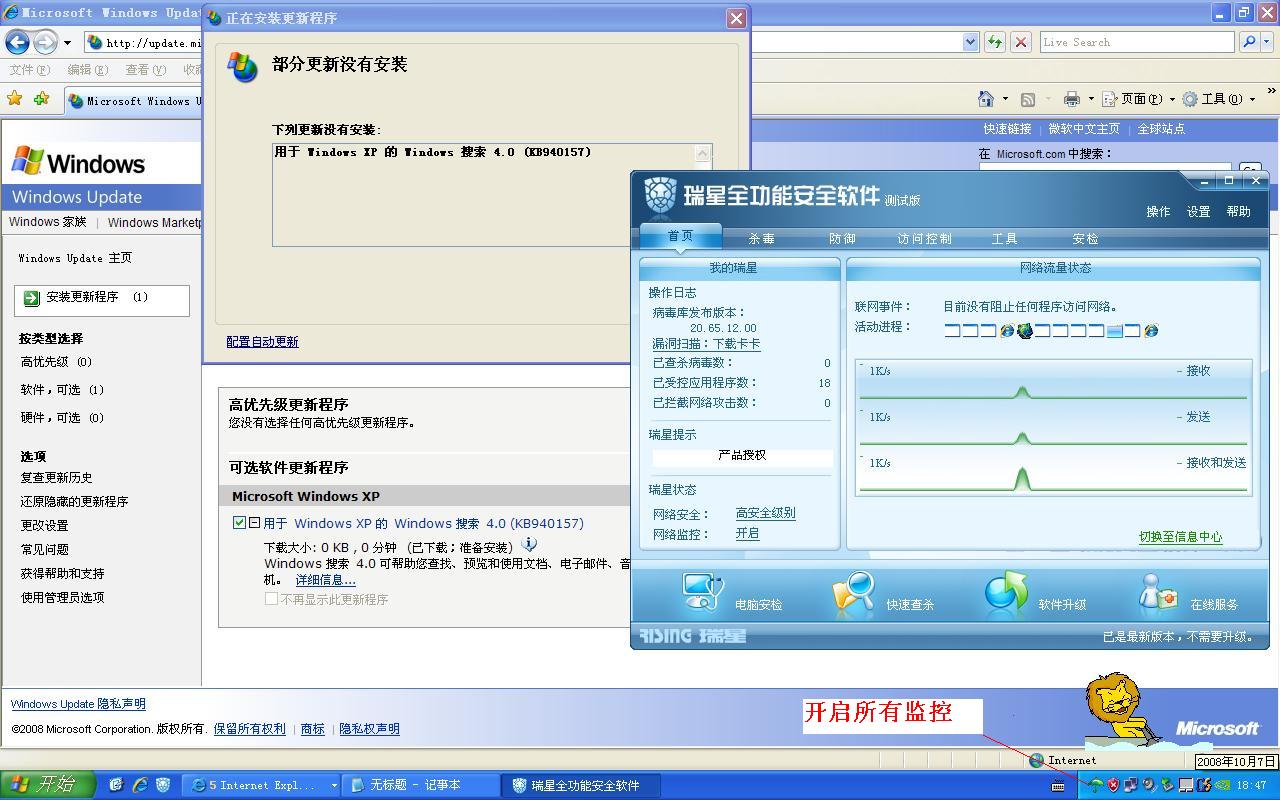Open Rising 在线服务 online service
This screenshot has width=1280, height=800.
click(x=1188, y=594)
